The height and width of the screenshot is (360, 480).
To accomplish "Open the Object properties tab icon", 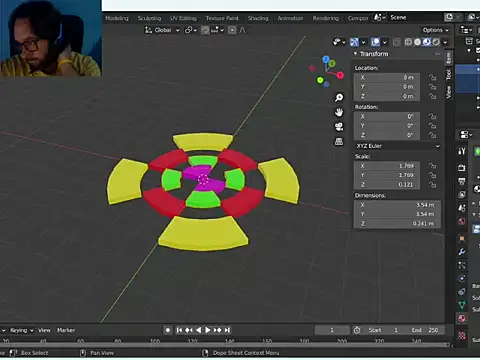I will (x=462, y=238).
